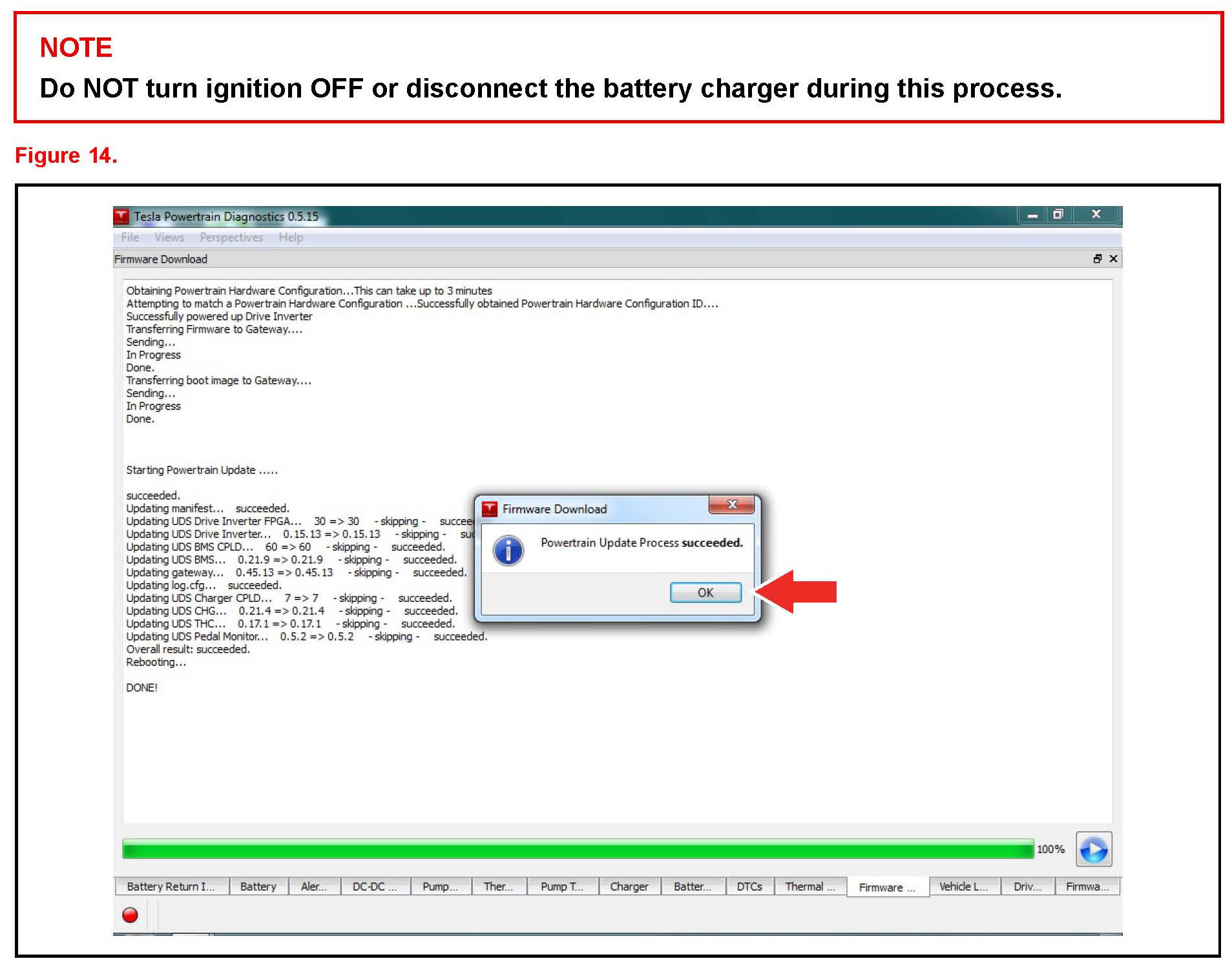Image resolution: width=1232 pixels, height=961 pixels.
Task: Open the Perspectives menu
Action: point(231,238)
